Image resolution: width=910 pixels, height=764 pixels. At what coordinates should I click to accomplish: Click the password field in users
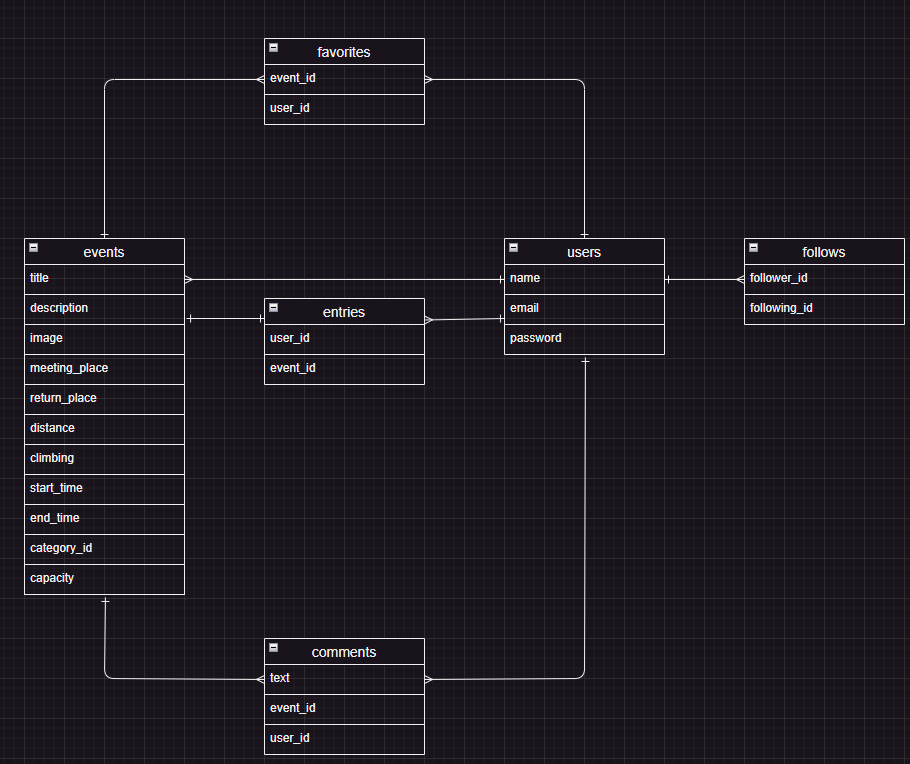(584, 338)
